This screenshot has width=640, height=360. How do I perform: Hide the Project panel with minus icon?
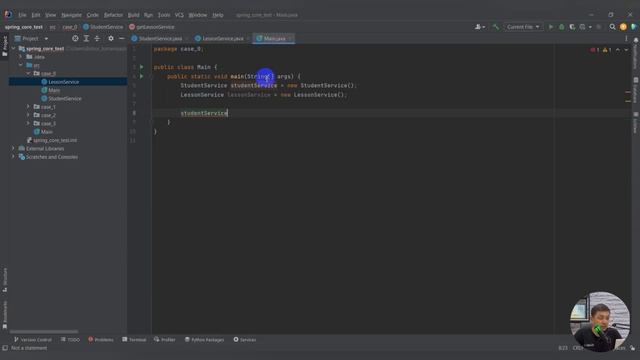tap(122, 38)
